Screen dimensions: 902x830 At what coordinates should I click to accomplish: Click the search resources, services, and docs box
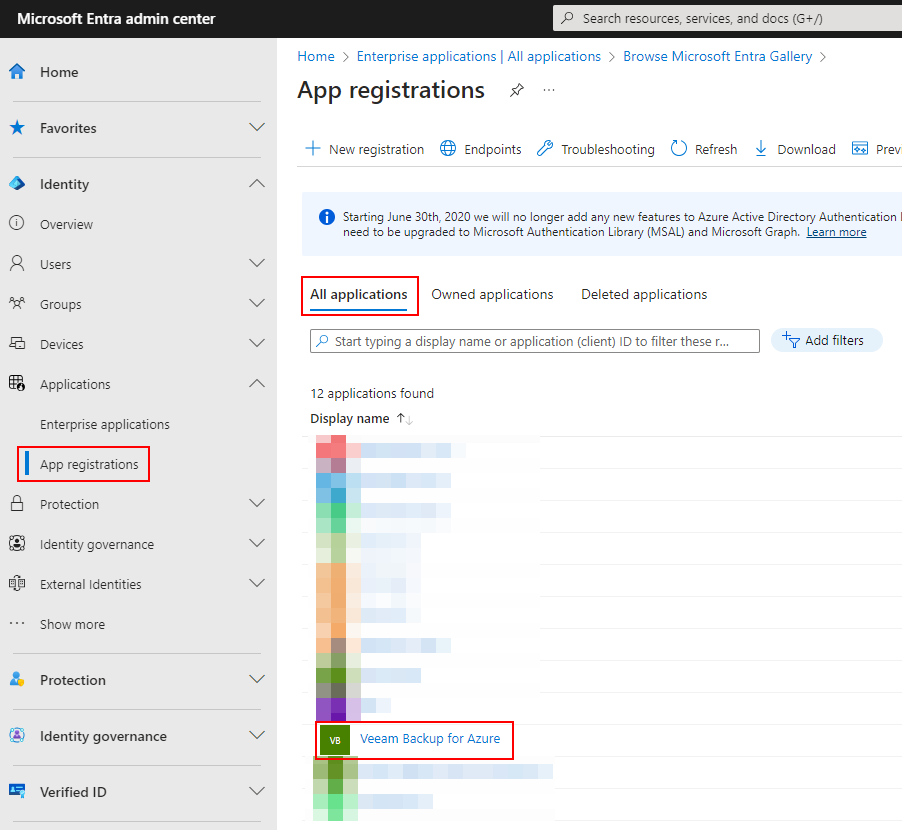click(x=727, y=18)
